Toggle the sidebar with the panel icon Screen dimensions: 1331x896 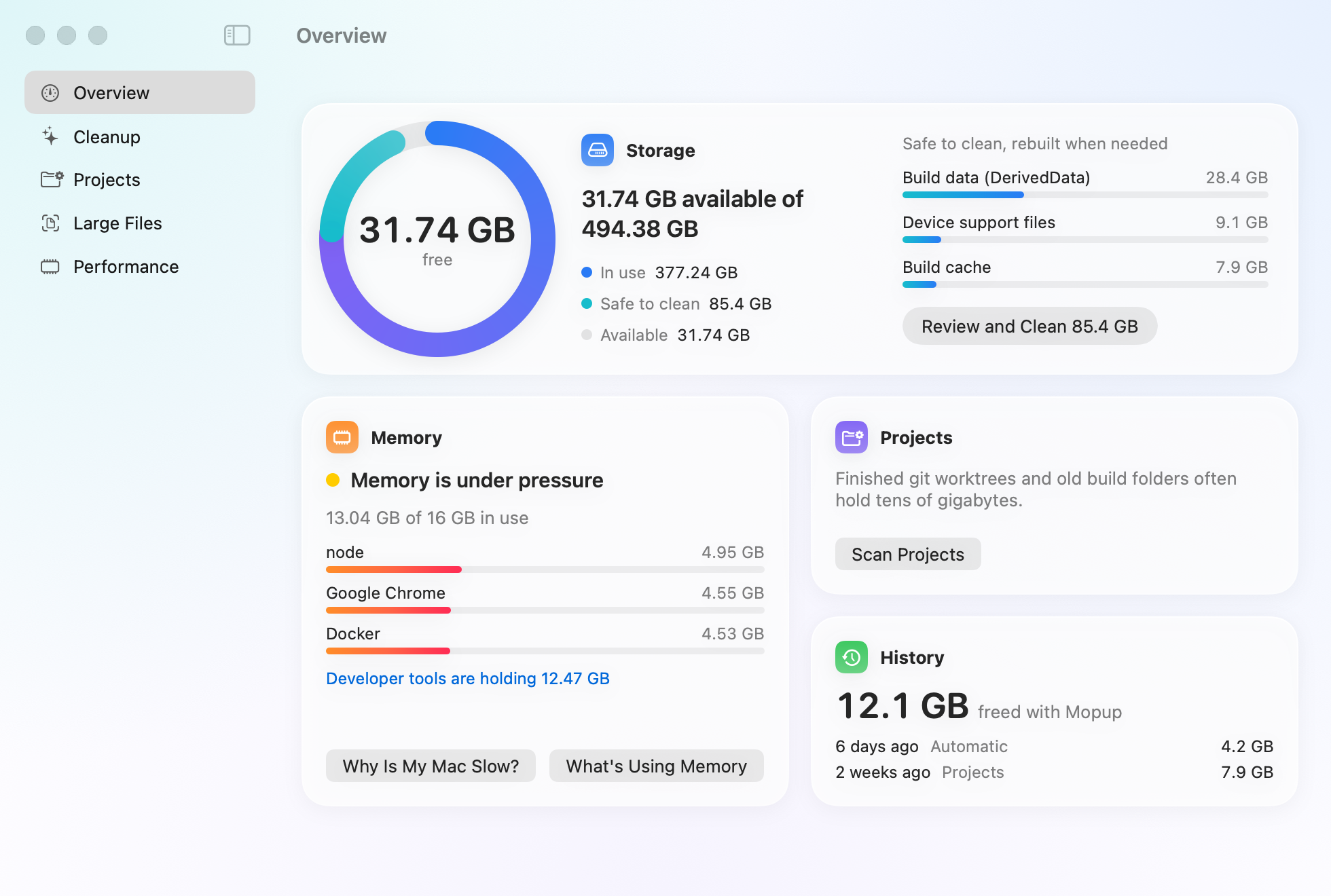click(x=237, y=35)
